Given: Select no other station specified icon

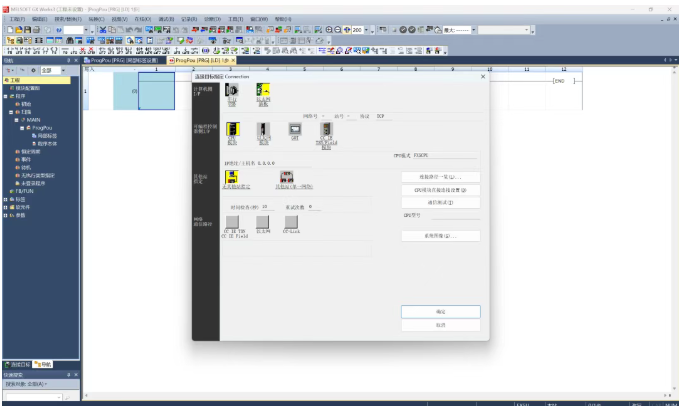Looking at the screenshot, I should pos(232,178).
